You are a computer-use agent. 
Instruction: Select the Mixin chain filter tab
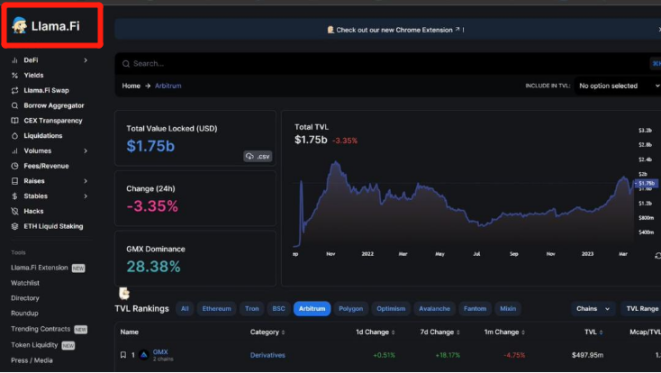point(508,309)
